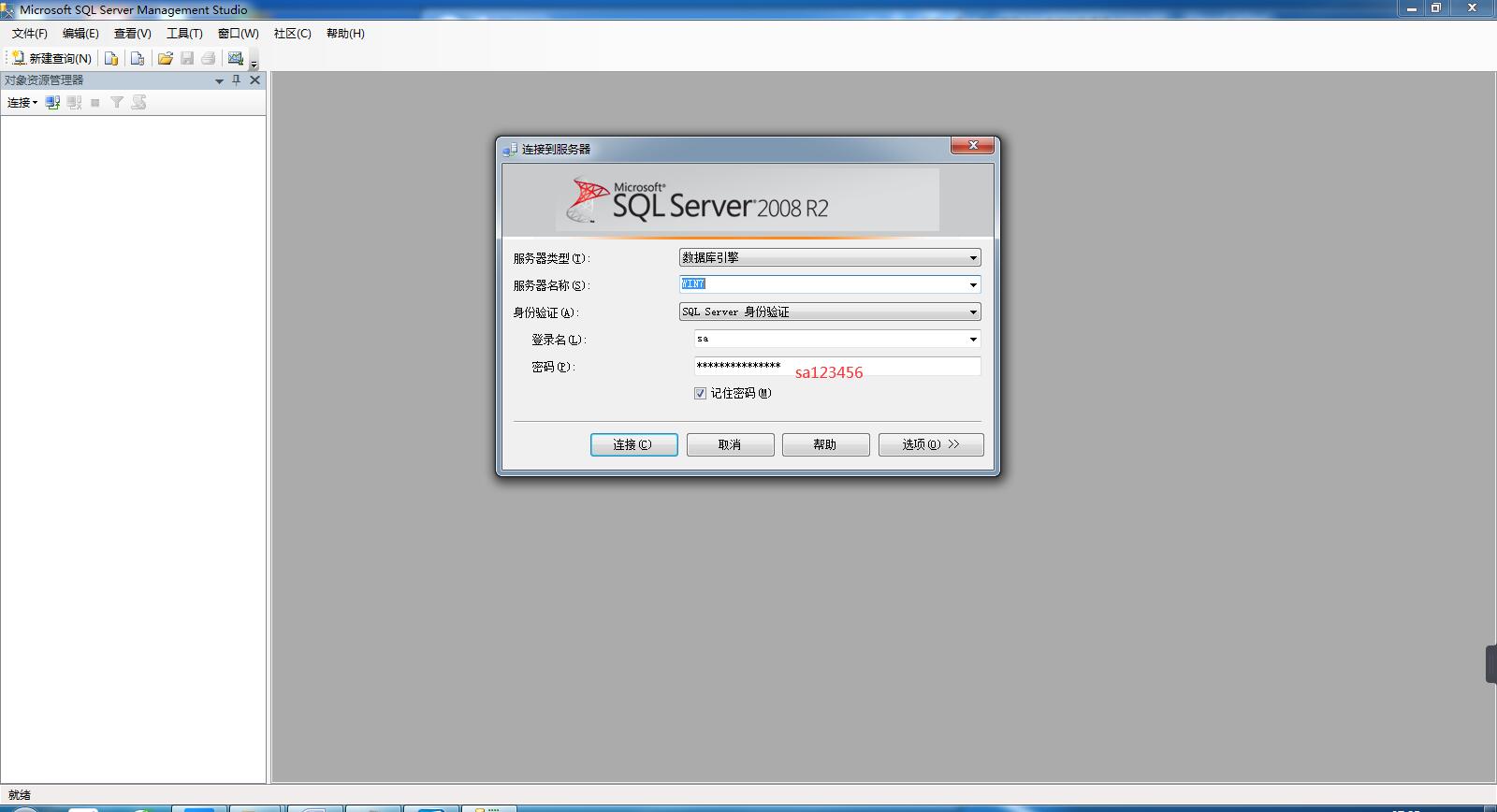
Task: Open the Window (窗口) menu
Action: tap(239, 34)
